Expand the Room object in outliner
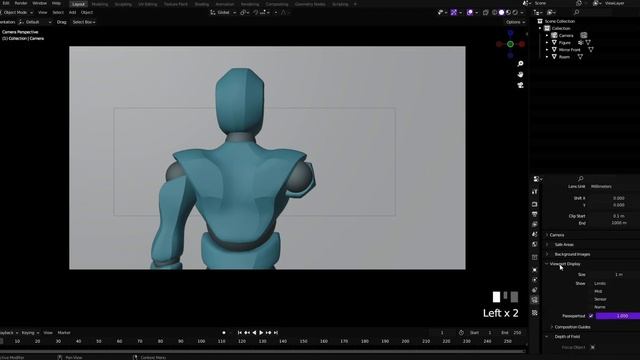This screenshot has width=640, height=360. pyautogui.click(x=547, y=57)
